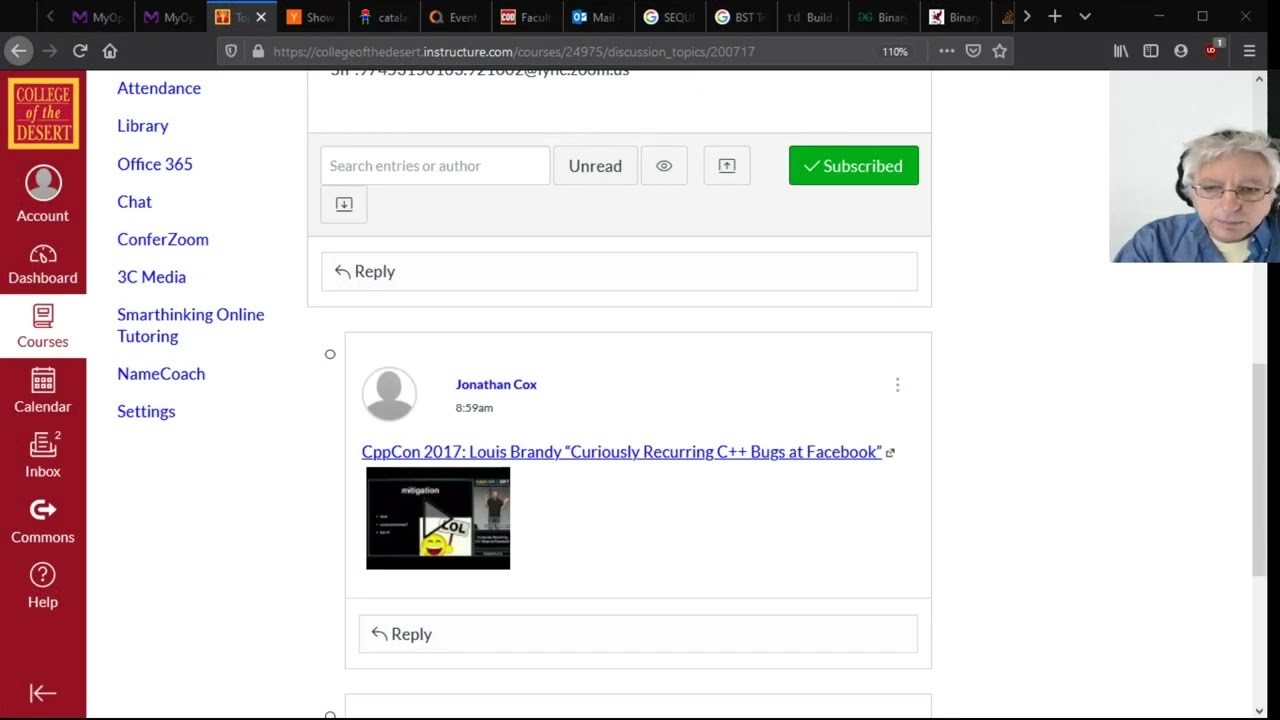This screenshot has width=1280, height=720.
Task: Bookmark this page with star icon
Action: coord(999,51)
